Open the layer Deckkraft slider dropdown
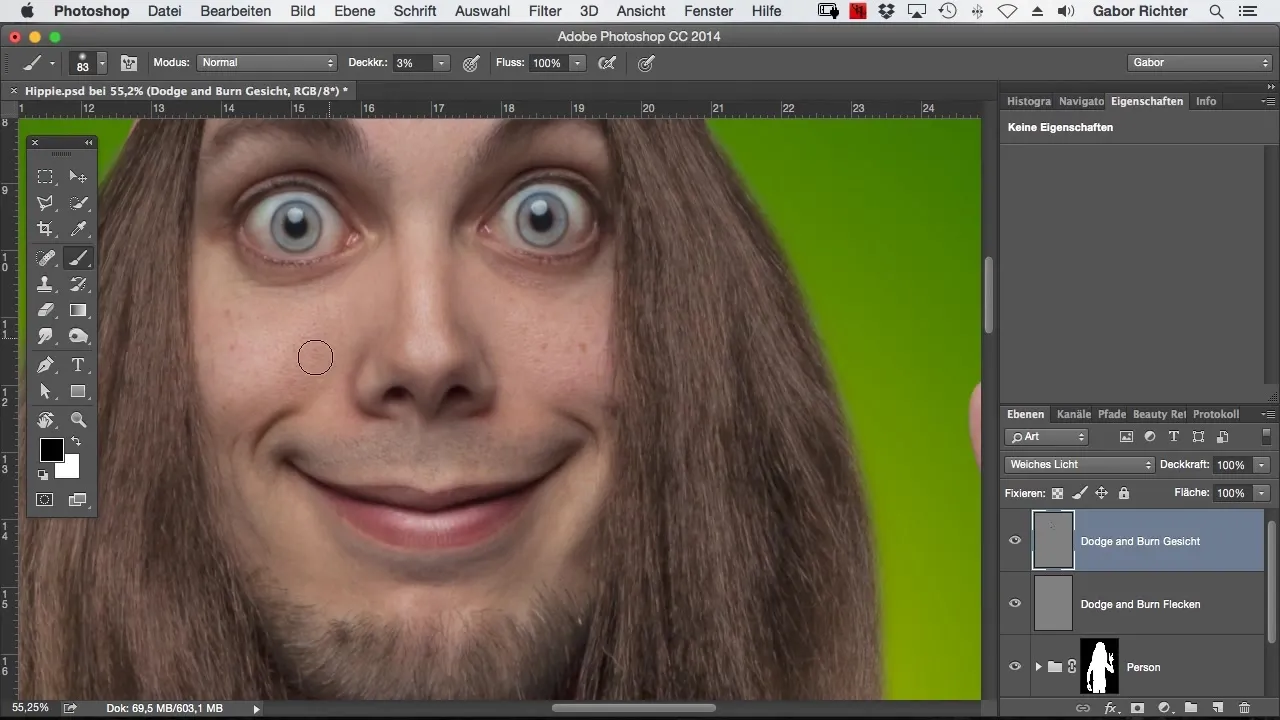 coord(1262,465)
